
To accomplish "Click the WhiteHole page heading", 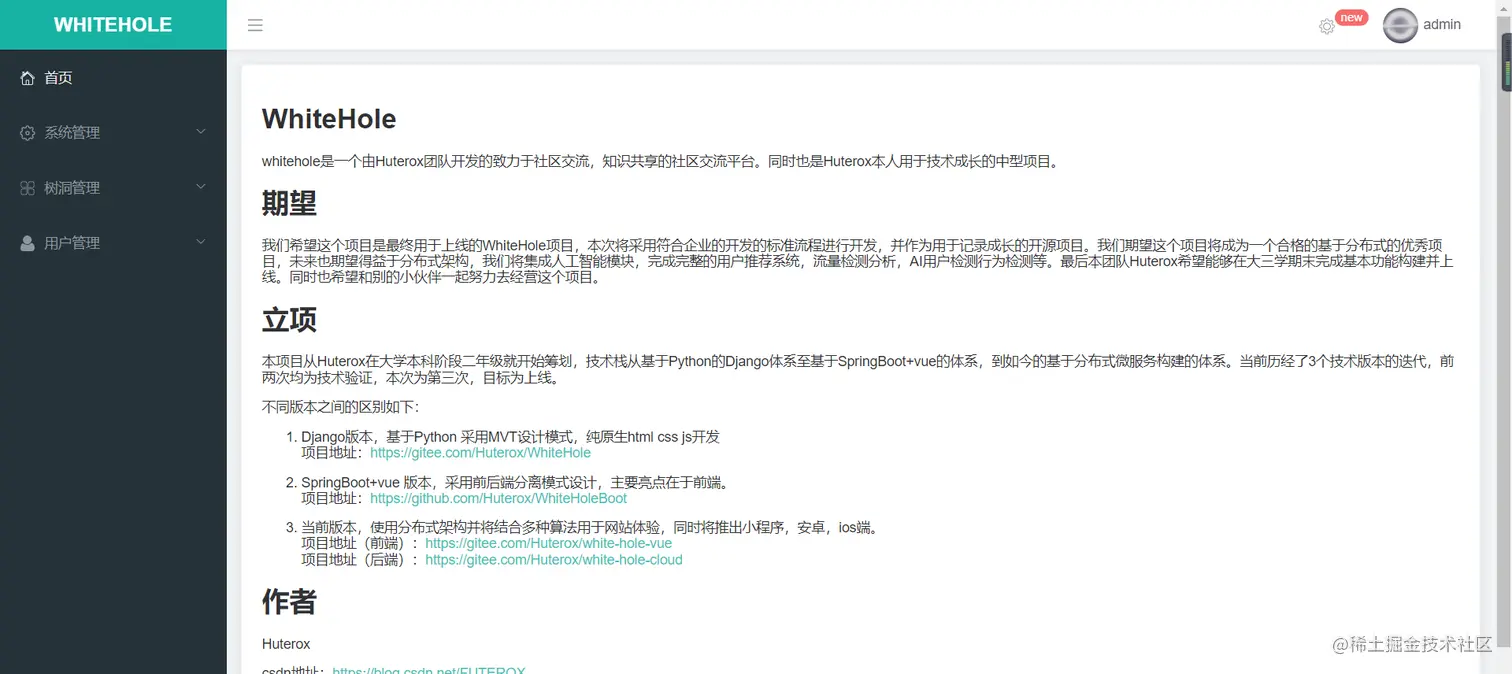I will click(x=329, y=119).
